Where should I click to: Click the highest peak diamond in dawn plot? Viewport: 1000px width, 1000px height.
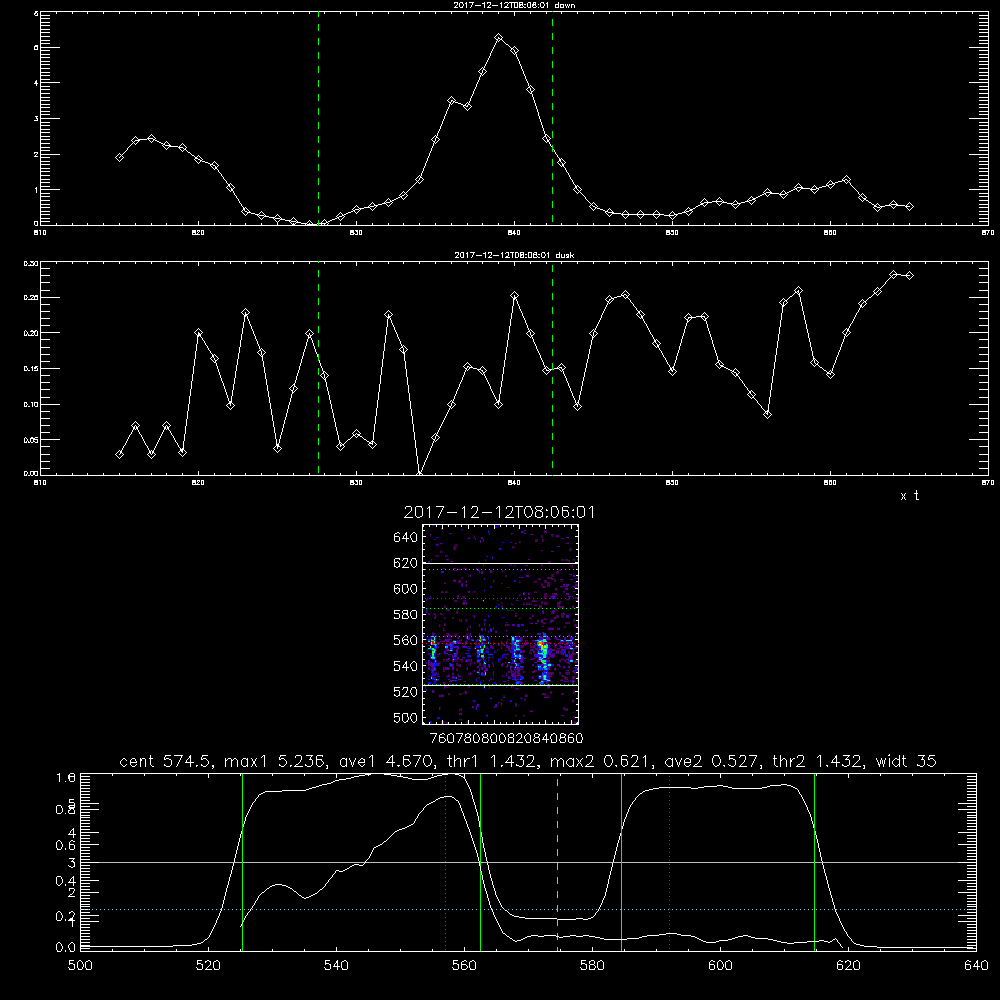pos(499,38)
